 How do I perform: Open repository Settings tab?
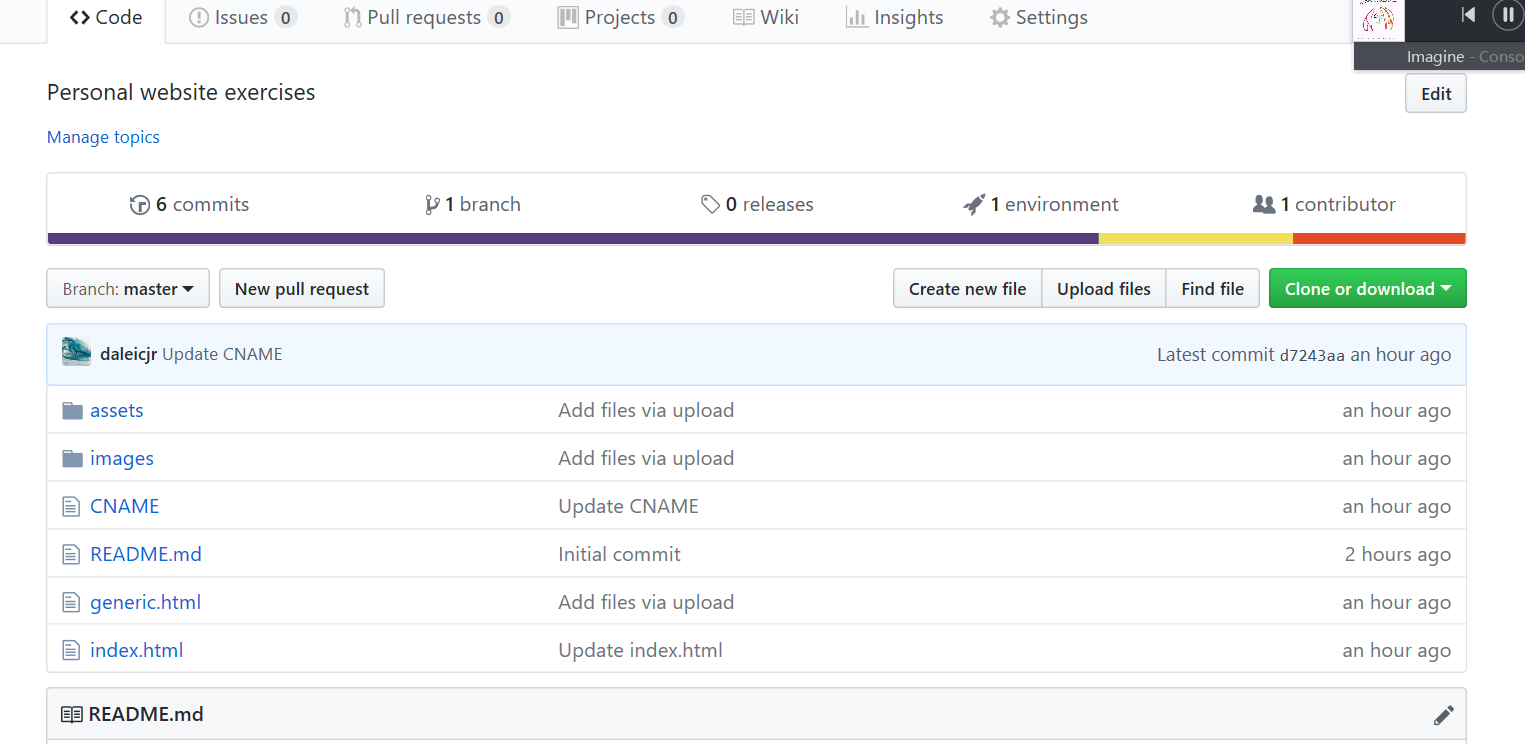(x=1039, y=18)
